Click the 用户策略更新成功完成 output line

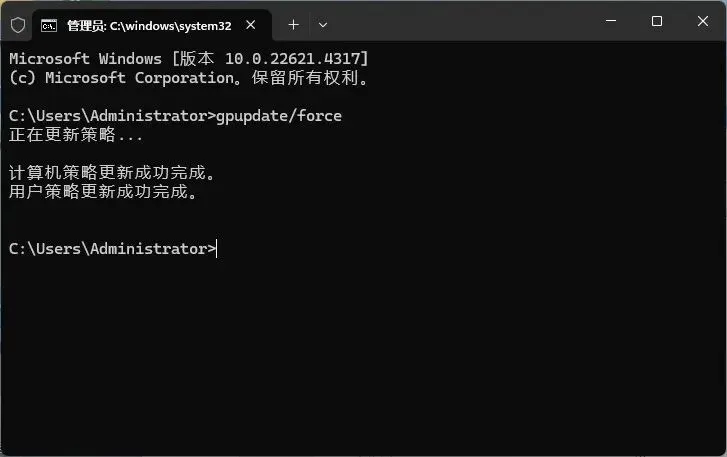pyautogui.click(x=103, y=191)
